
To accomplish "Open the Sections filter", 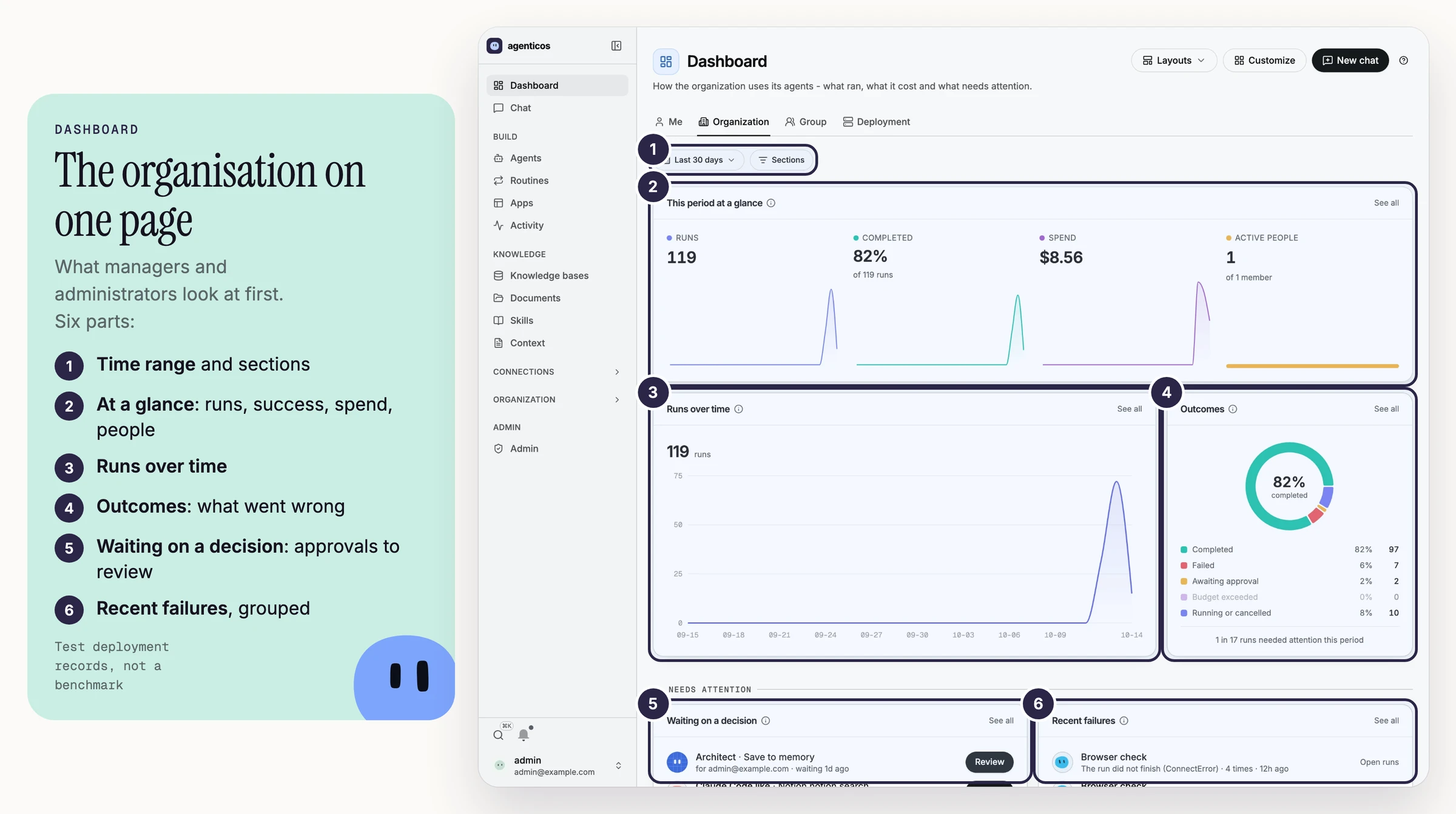I will coord(781,160).
